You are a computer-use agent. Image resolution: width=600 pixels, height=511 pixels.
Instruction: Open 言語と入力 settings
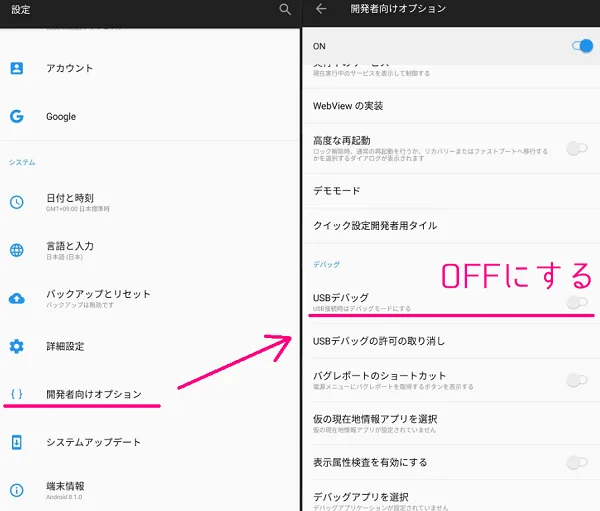(150, 250)
